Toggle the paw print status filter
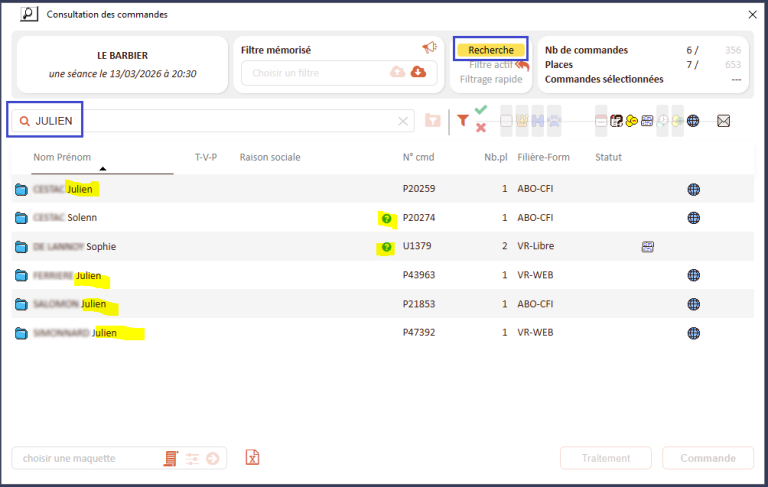This screenshot has height=487, width=768. 554,121
